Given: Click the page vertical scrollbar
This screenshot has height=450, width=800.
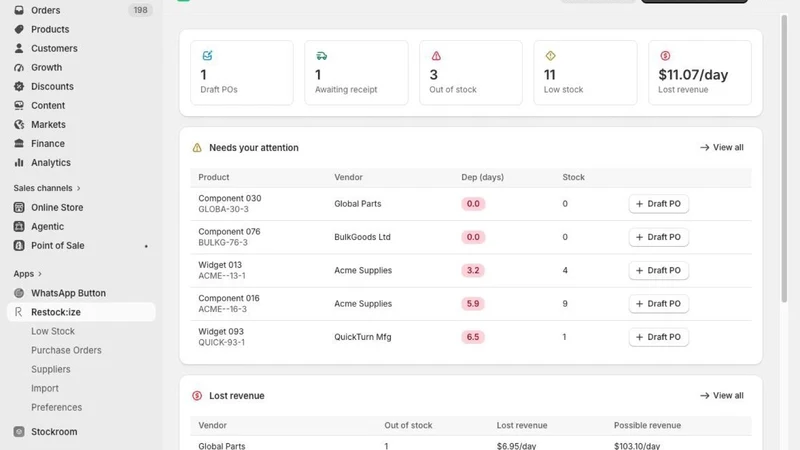Looking at the screenshot, I should (784, 158).
